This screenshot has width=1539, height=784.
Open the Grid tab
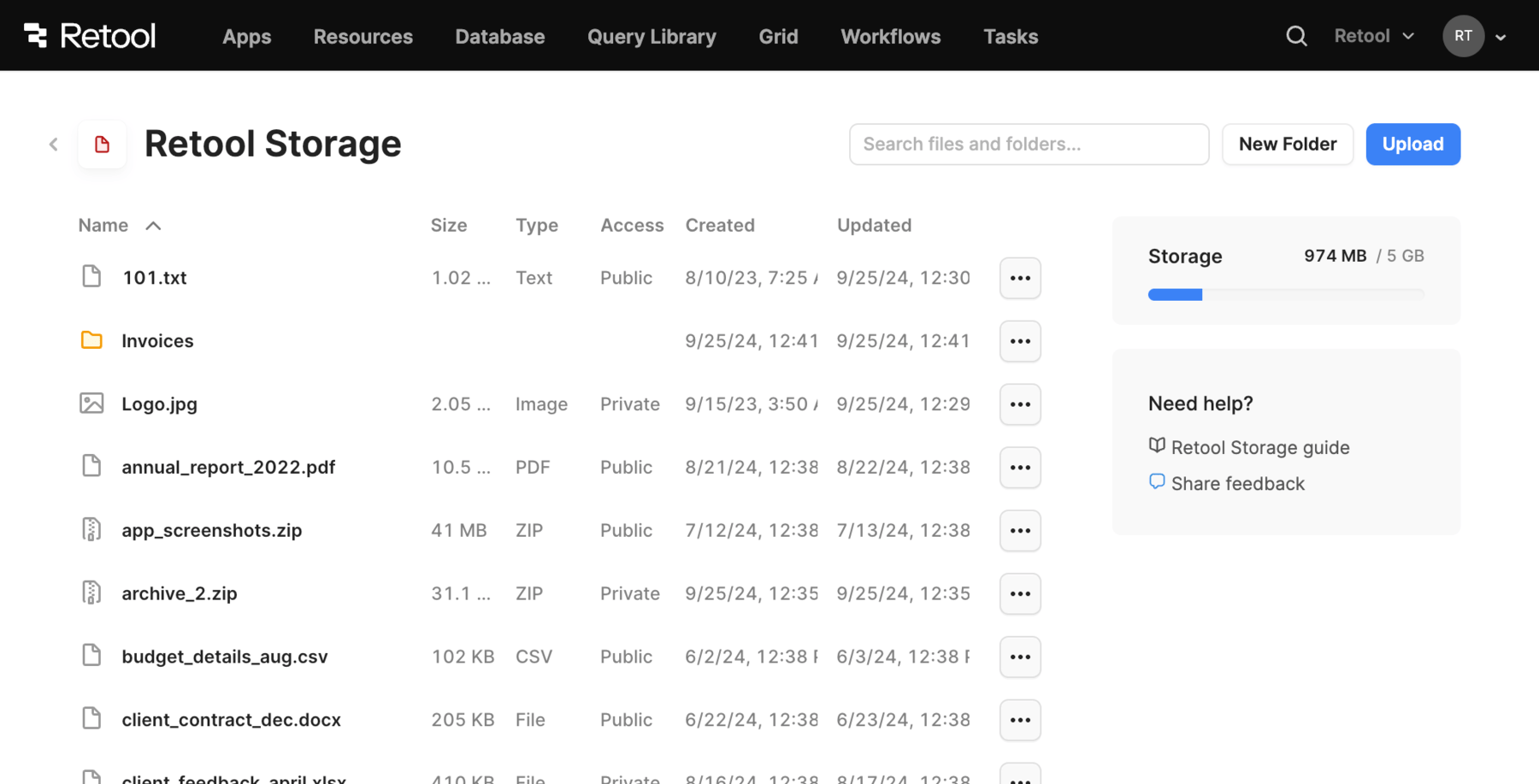(x=778, y=37)
